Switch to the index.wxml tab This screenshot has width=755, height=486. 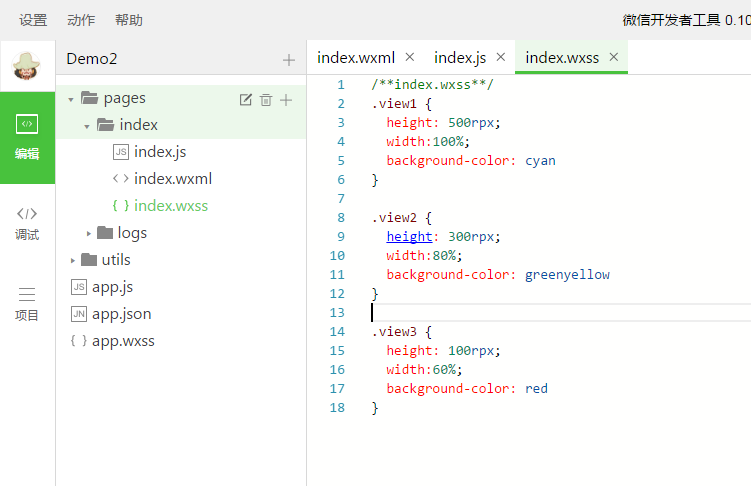click(x=356, y=57)
